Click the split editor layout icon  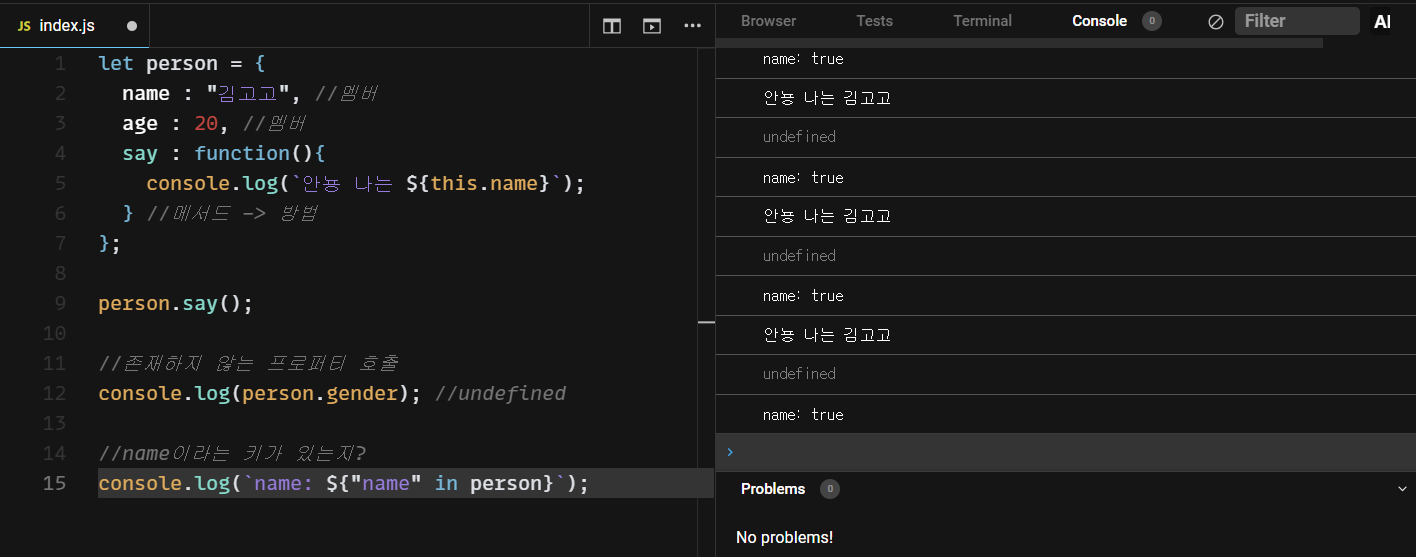coord(612,26)
